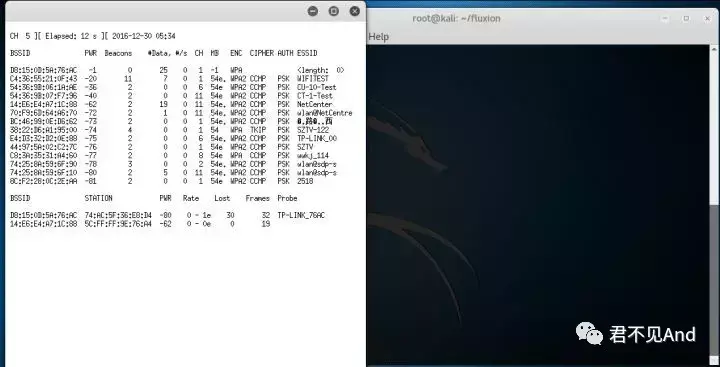Select the TP-LINK_76AC probe entry
The image size is (720, 367).
301,215
